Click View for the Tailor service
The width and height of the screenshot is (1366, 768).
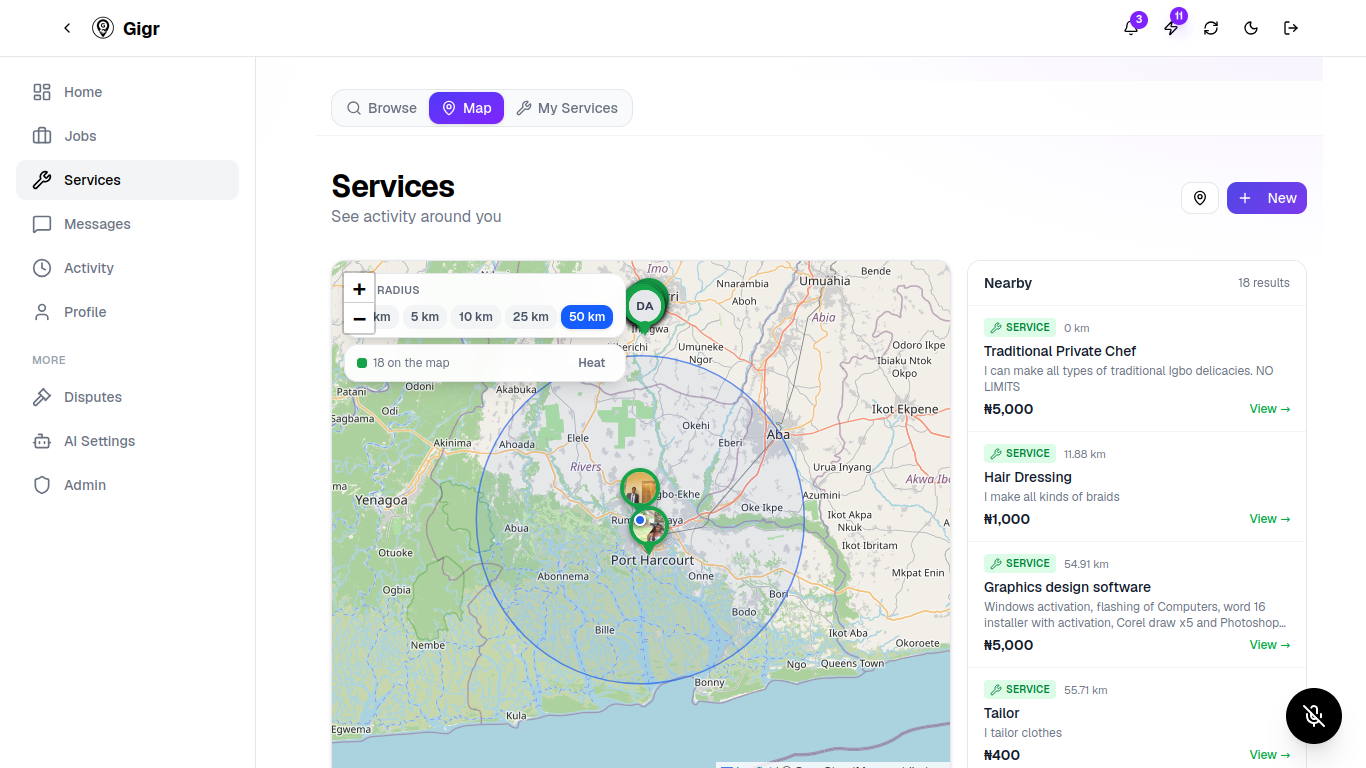point(1270,755)
